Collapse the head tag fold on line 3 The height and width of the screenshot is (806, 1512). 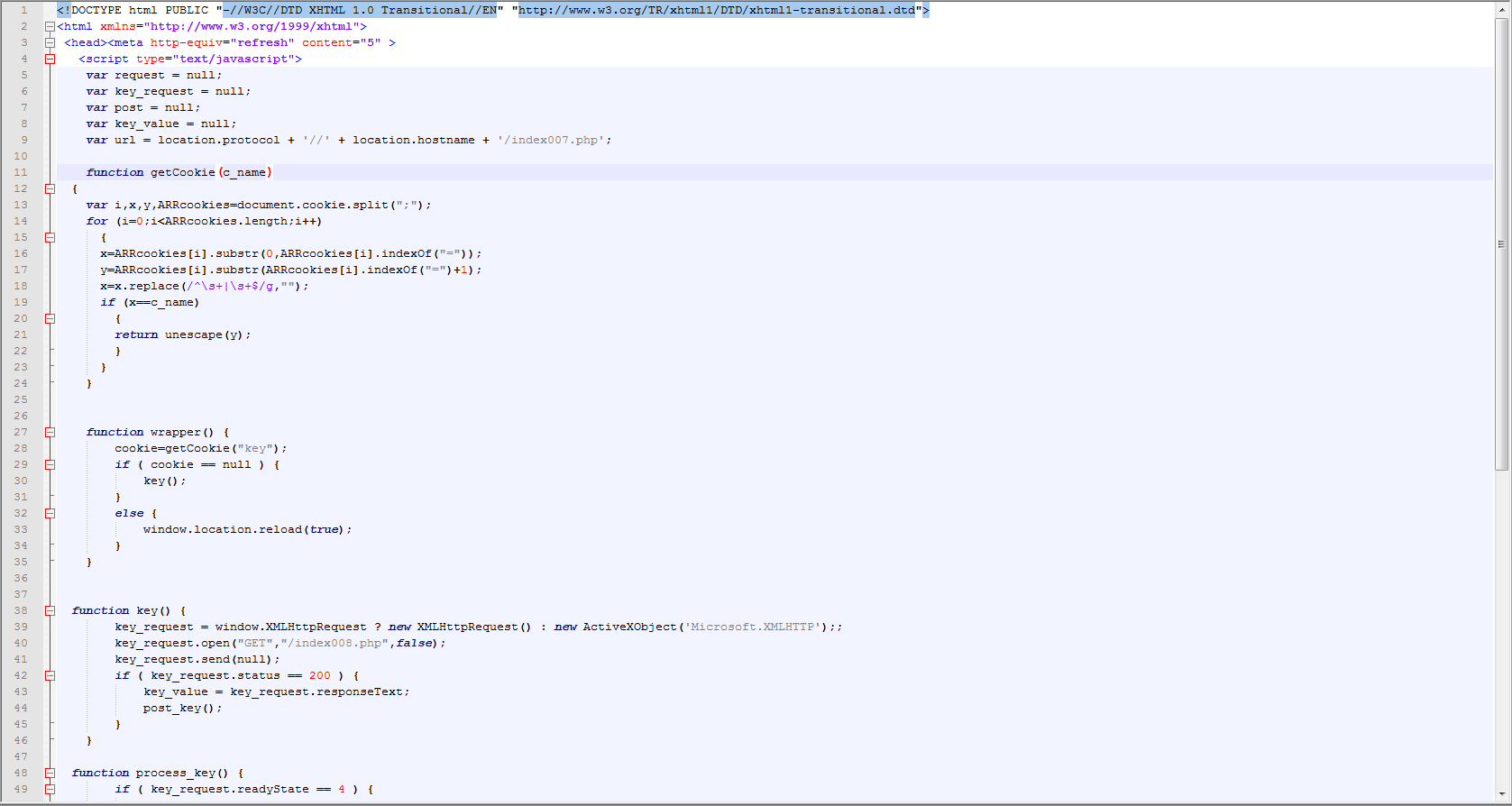pos(50,43)
